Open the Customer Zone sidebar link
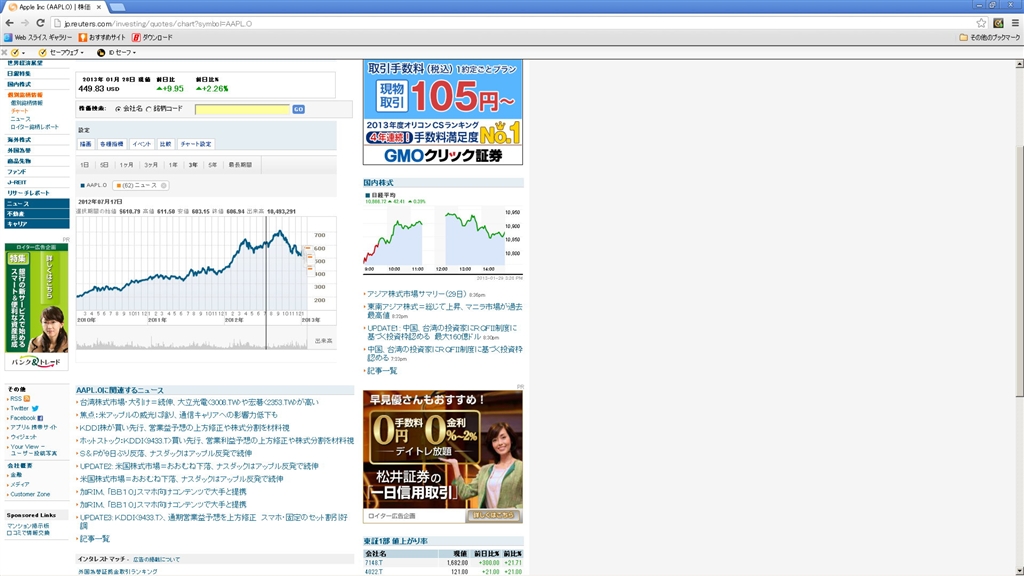The width and height of the screenshot is (1024, 576). (30, 494)
